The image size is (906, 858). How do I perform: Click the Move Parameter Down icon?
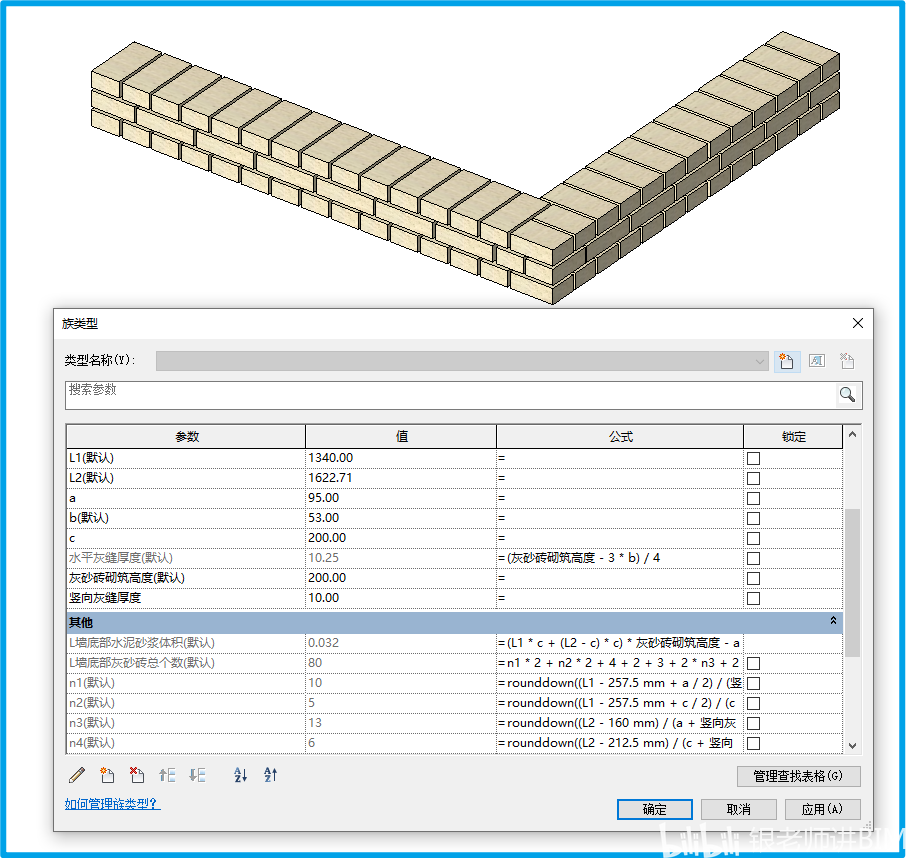(x=197, y=775)
